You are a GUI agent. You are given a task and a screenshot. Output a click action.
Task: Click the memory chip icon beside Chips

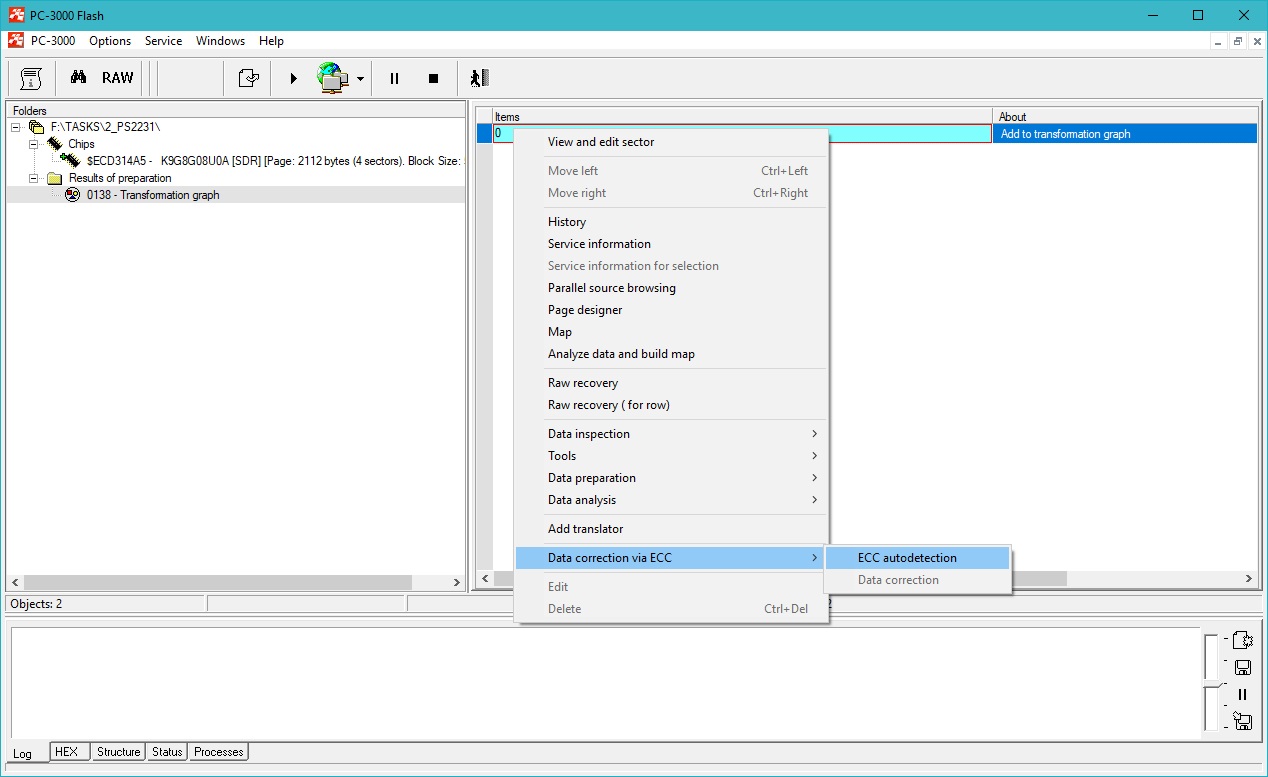pyautogui.click(x=55, y=144)
